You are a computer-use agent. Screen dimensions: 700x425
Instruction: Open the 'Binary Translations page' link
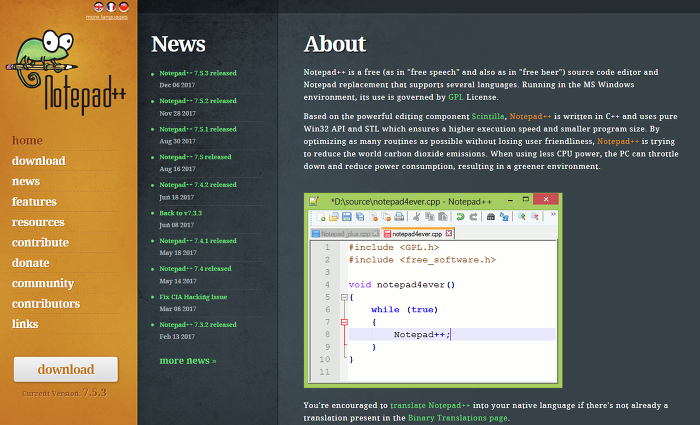[458, 418]
